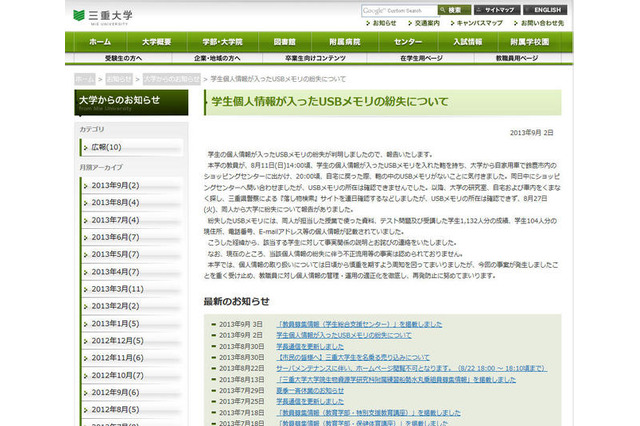
Task: Click the article title about USBメモリ
Action: click(x=330, y=102)
